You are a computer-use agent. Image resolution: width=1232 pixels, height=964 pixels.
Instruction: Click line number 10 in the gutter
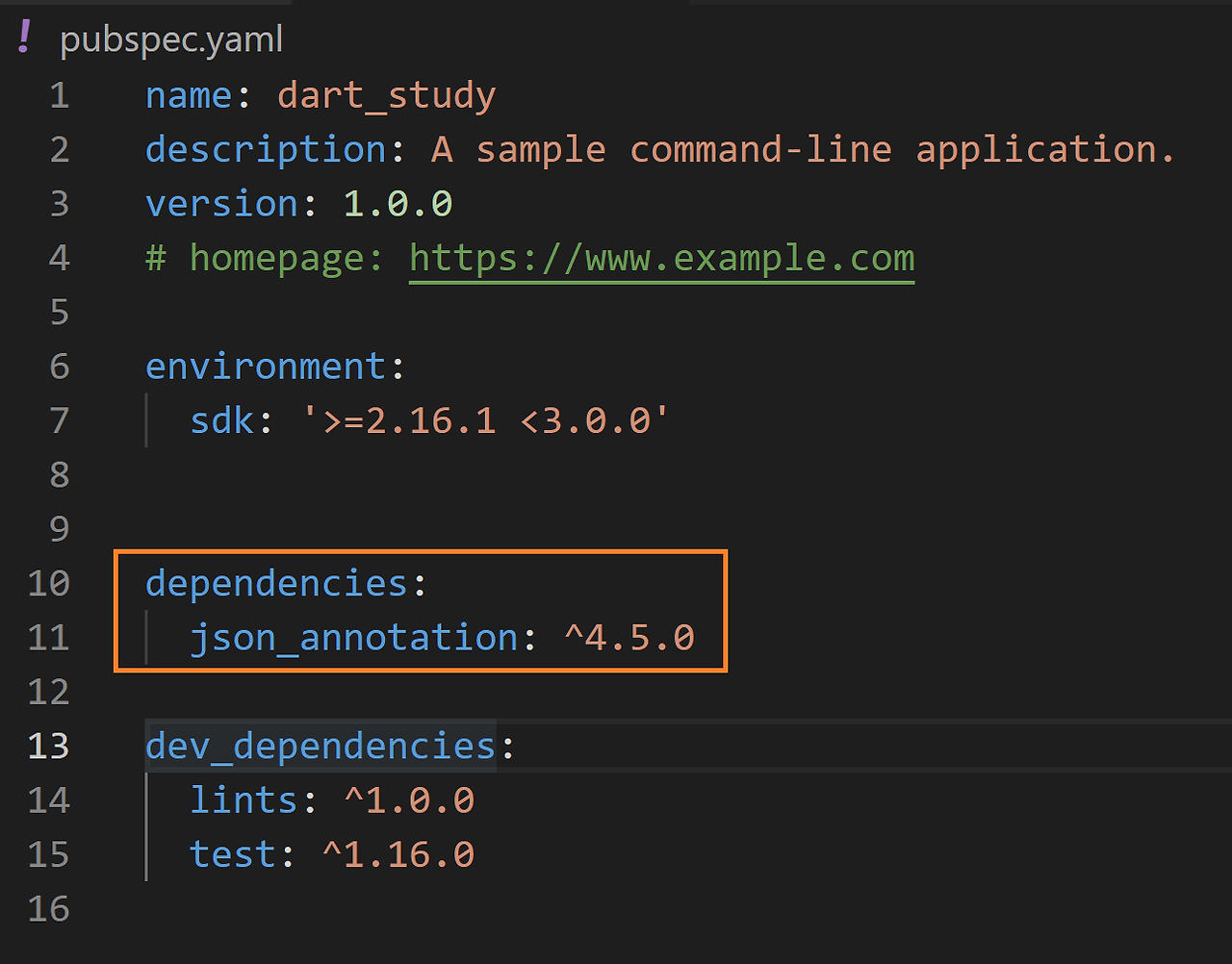tap(48, 583)
